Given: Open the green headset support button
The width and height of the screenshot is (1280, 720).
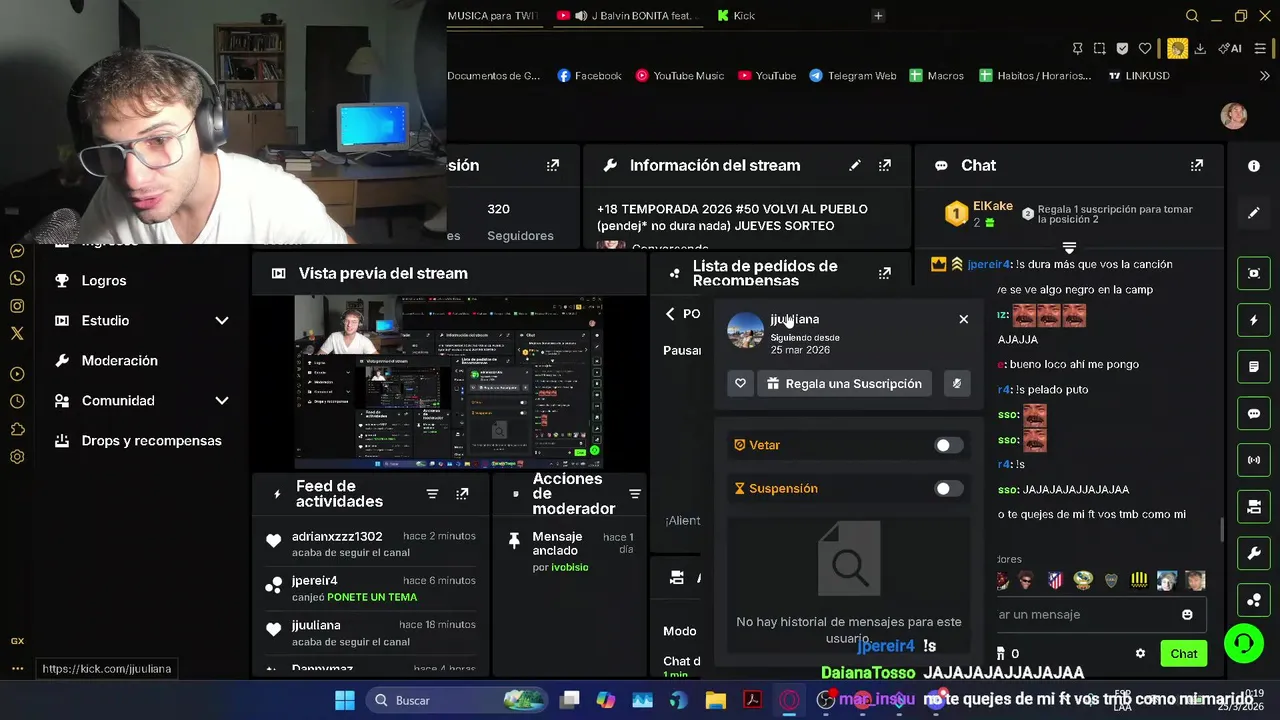Looking at the screenshot, I should (1244, 642).
